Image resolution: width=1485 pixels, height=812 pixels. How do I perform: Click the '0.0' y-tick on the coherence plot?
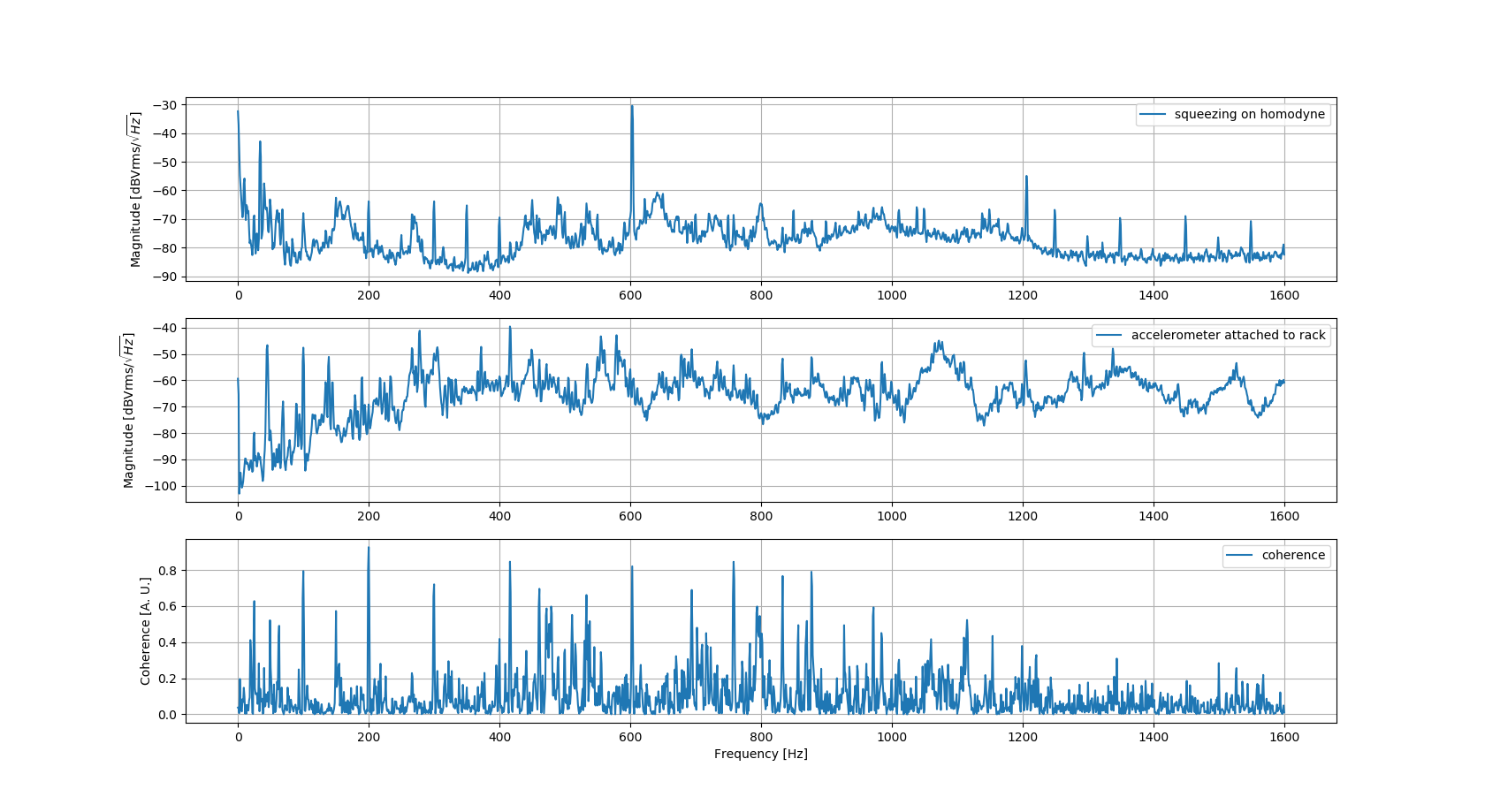(x=168, y=715)
